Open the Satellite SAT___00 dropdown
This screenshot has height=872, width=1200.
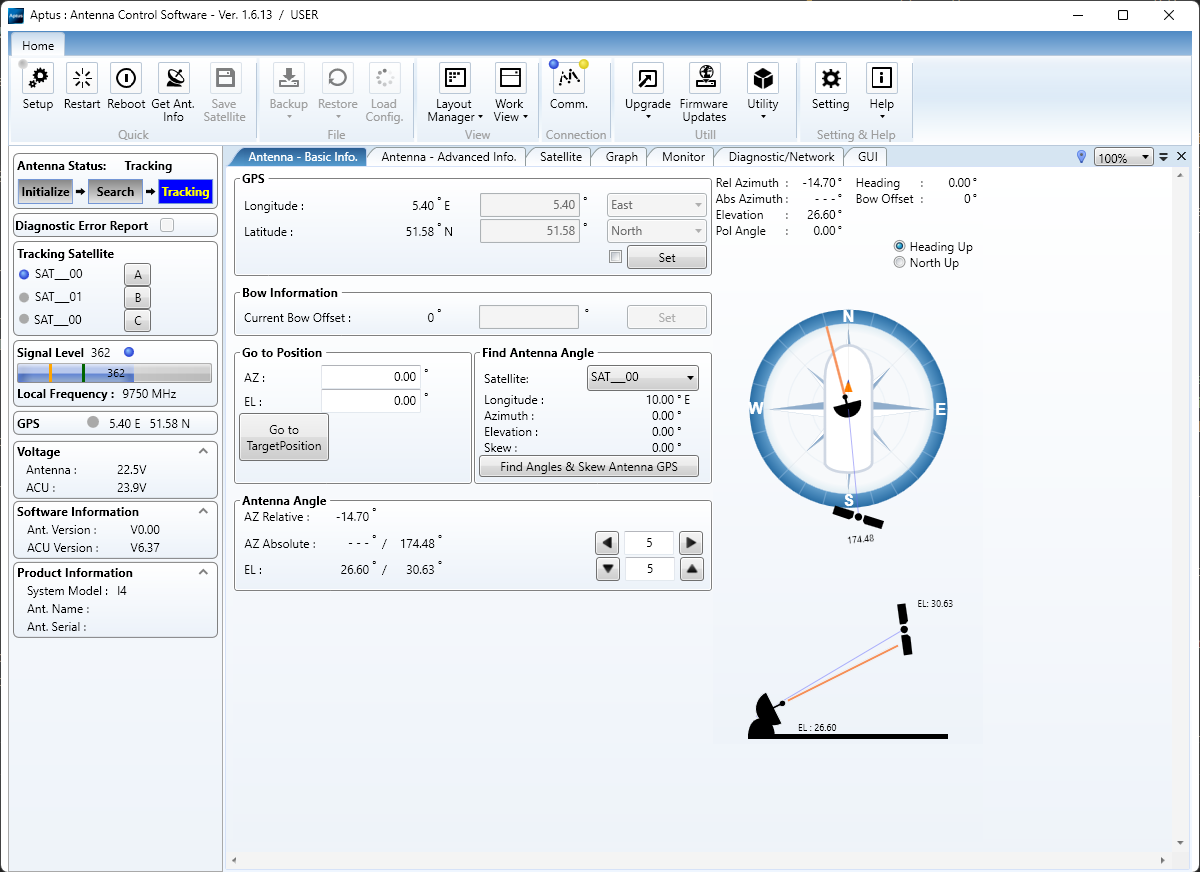point(642,378)
